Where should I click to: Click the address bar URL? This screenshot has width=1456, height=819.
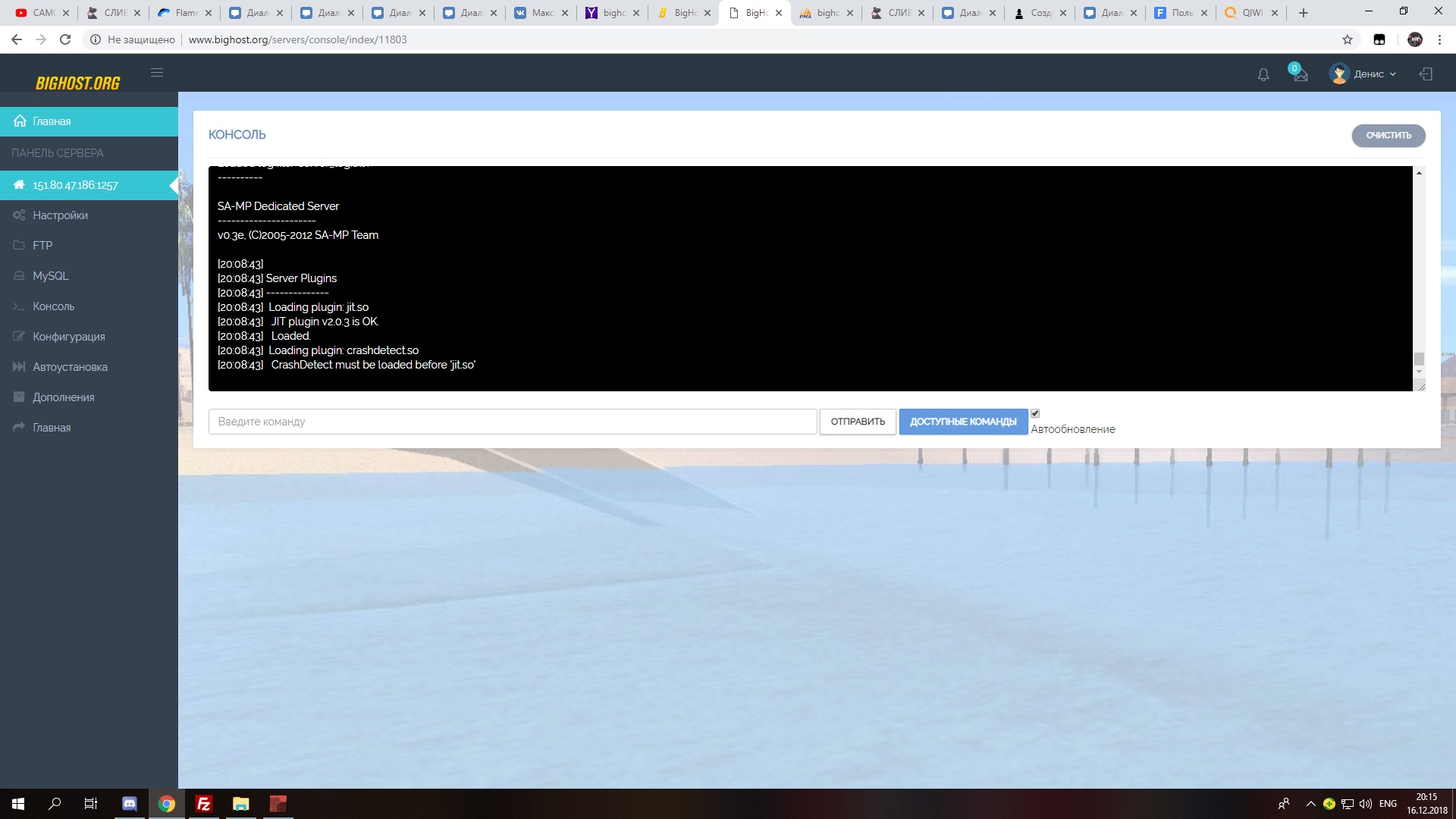pos(297,39)
